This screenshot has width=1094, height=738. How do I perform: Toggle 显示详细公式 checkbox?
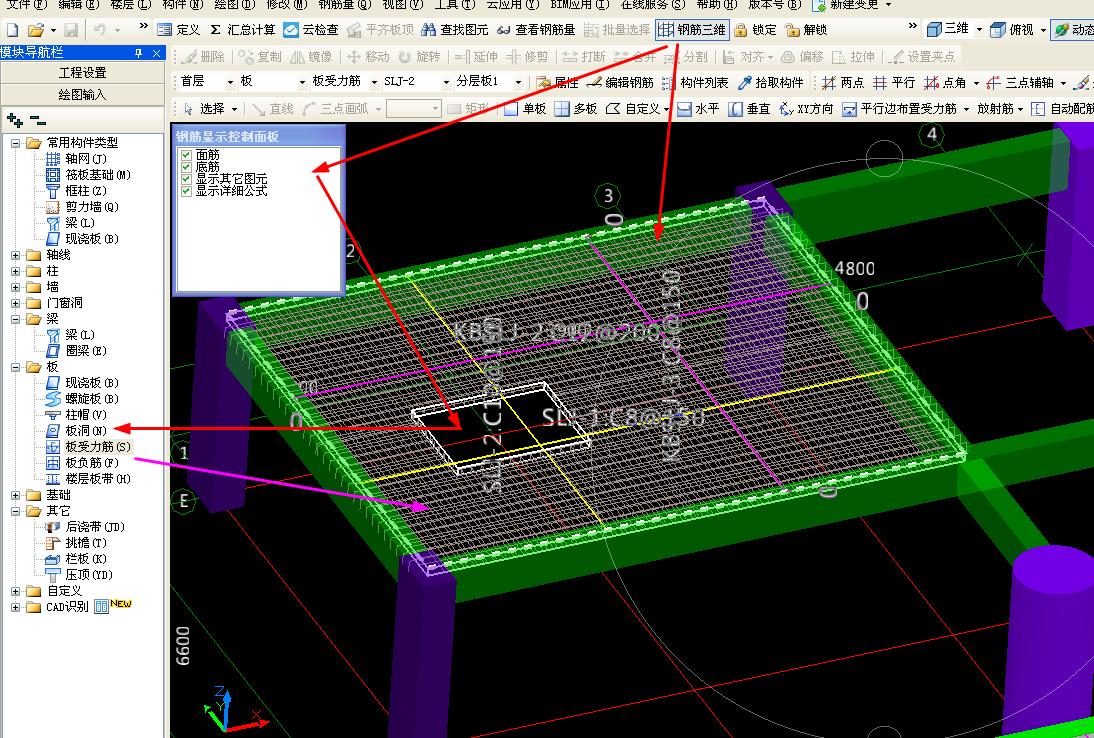pos(186,190)
